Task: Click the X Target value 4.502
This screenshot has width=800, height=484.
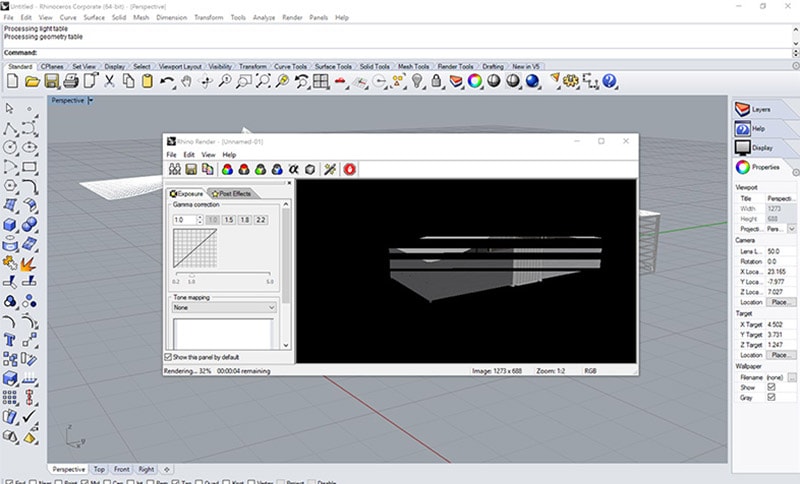Action: click(781, 324)
